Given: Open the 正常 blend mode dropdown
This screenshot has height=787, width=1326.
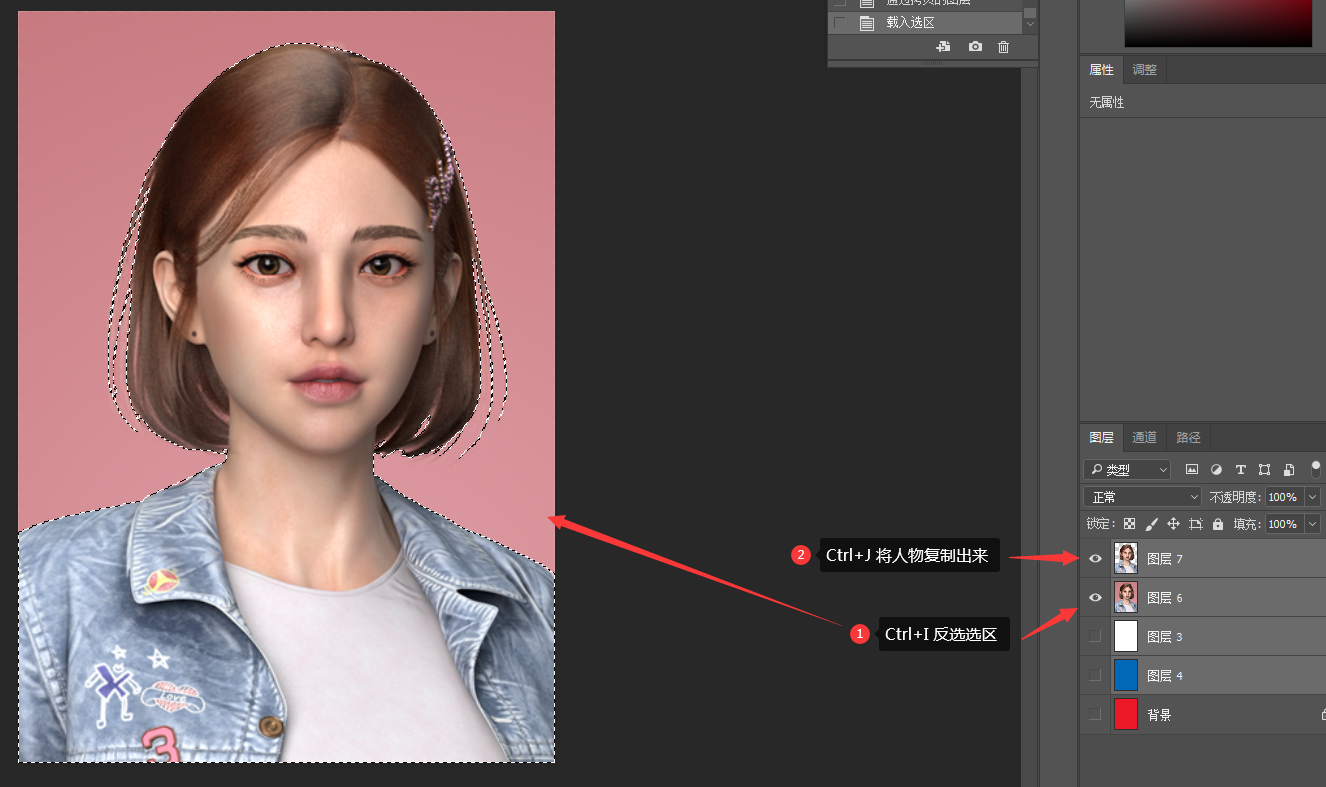Looking at the screenshot, I should pyautogui.click(x=1142, y=497).
